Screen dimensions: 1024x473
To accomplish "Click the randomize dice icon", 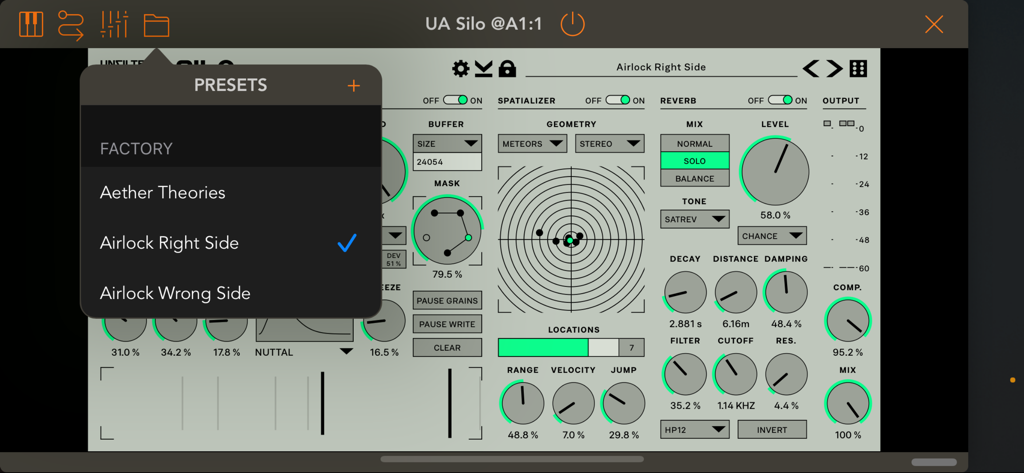I will (x=859, y=68).
